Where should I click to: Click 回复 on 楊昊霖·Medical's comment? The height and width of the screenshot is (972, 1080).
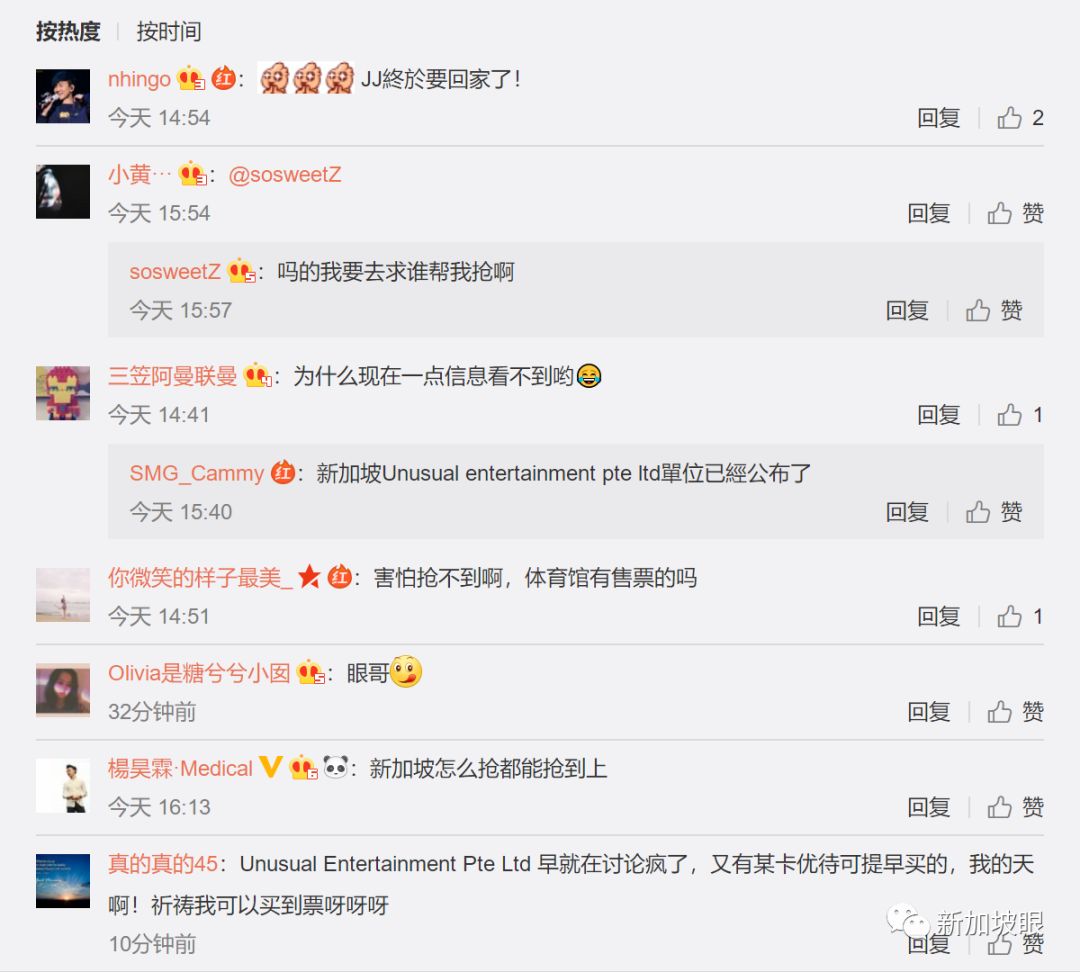click(x=928, y=807)
